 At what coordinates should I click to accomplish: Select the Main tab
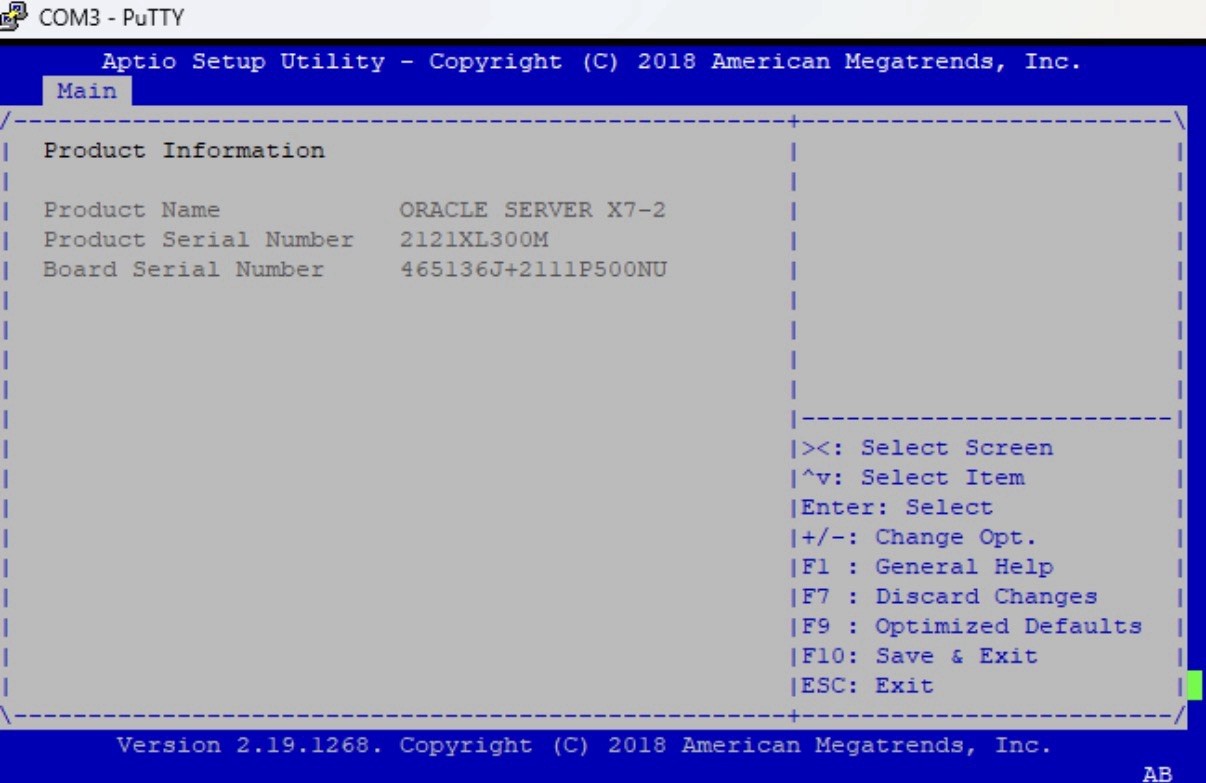coord(87,91)
